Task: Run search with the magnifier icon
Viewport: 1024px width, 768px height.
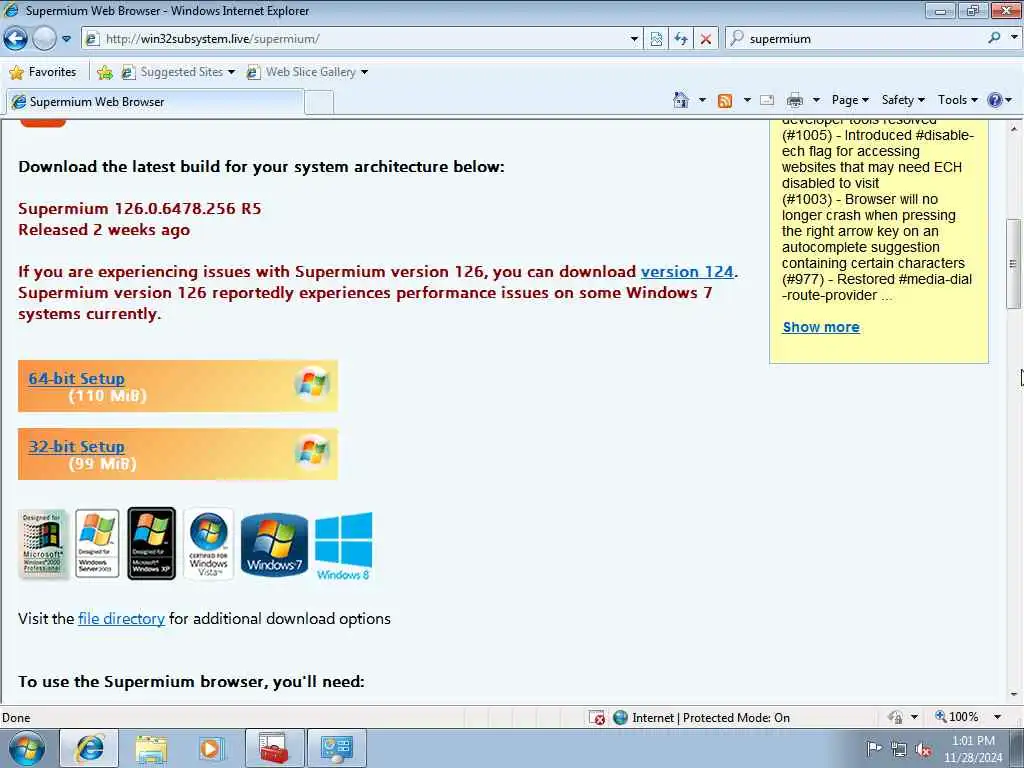Action: [x=994, y=39]
